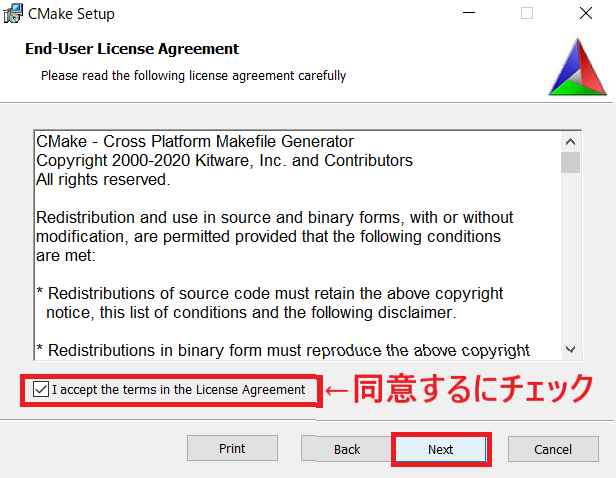
Task: Click the CMake triangle logo
Action: (x=578, y=67)
